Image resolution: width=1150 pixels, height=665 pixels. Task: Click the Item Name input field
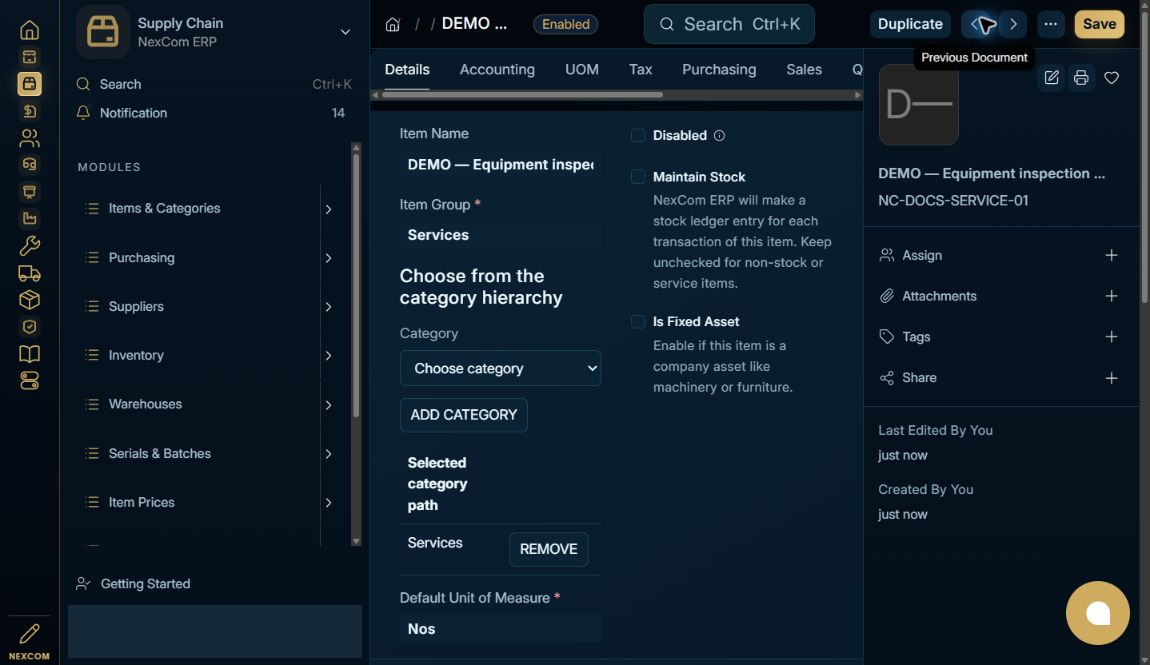(500, 164)
